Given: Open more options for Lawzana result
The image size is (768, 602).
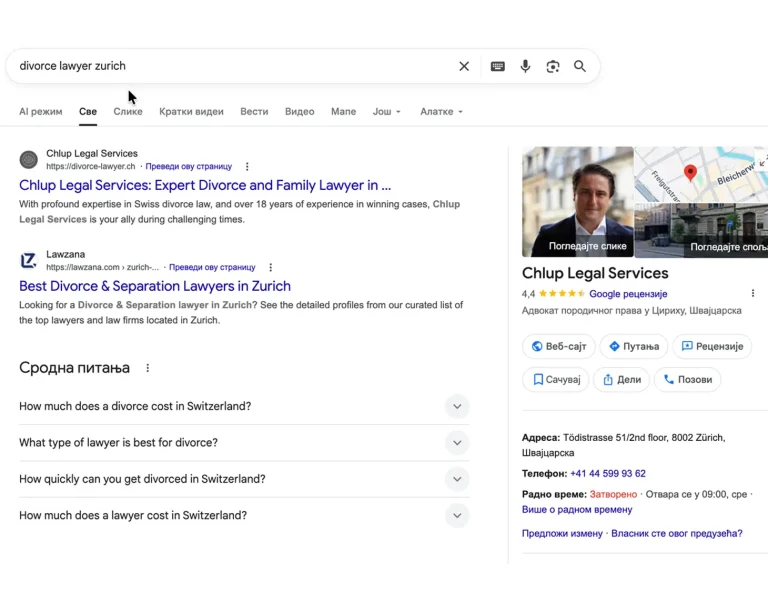Looking at the screenshot, I should (270, 267).
